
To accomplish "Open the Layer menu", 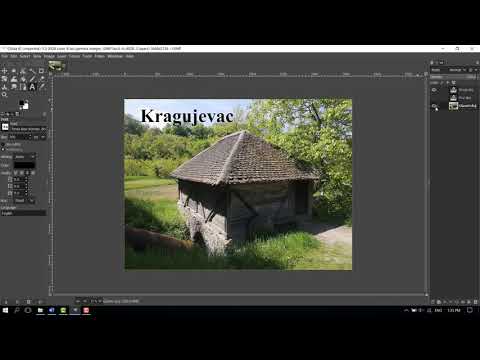I will pos(62,56).
